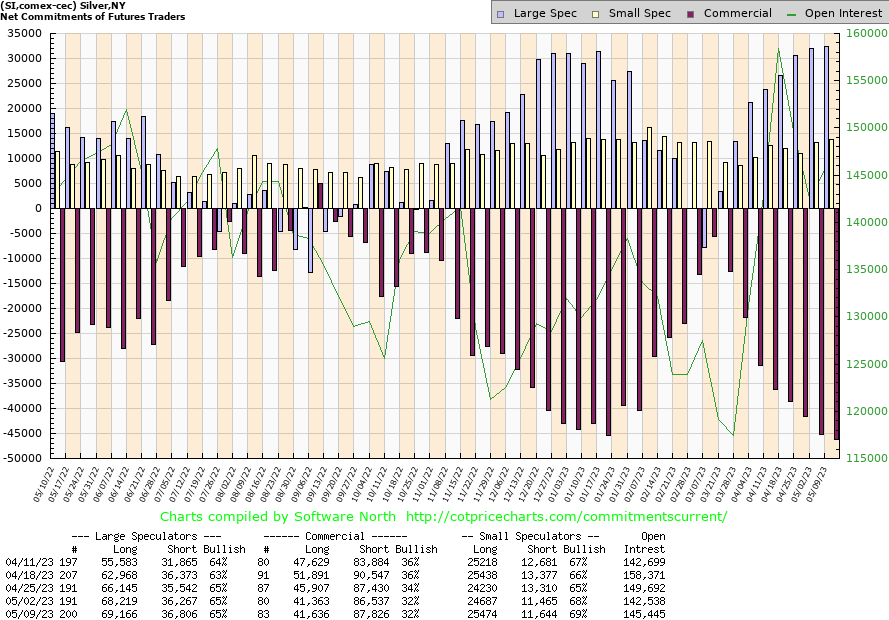The image size is (889, 620).
Task: Click the Commercial purple legend swatch
Action: click(692, 14)
